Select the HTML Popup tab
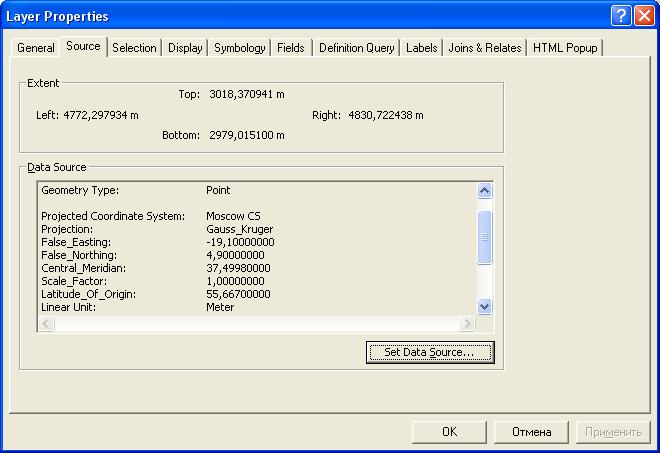Screen dimensions: 660x453 (565, 48)
